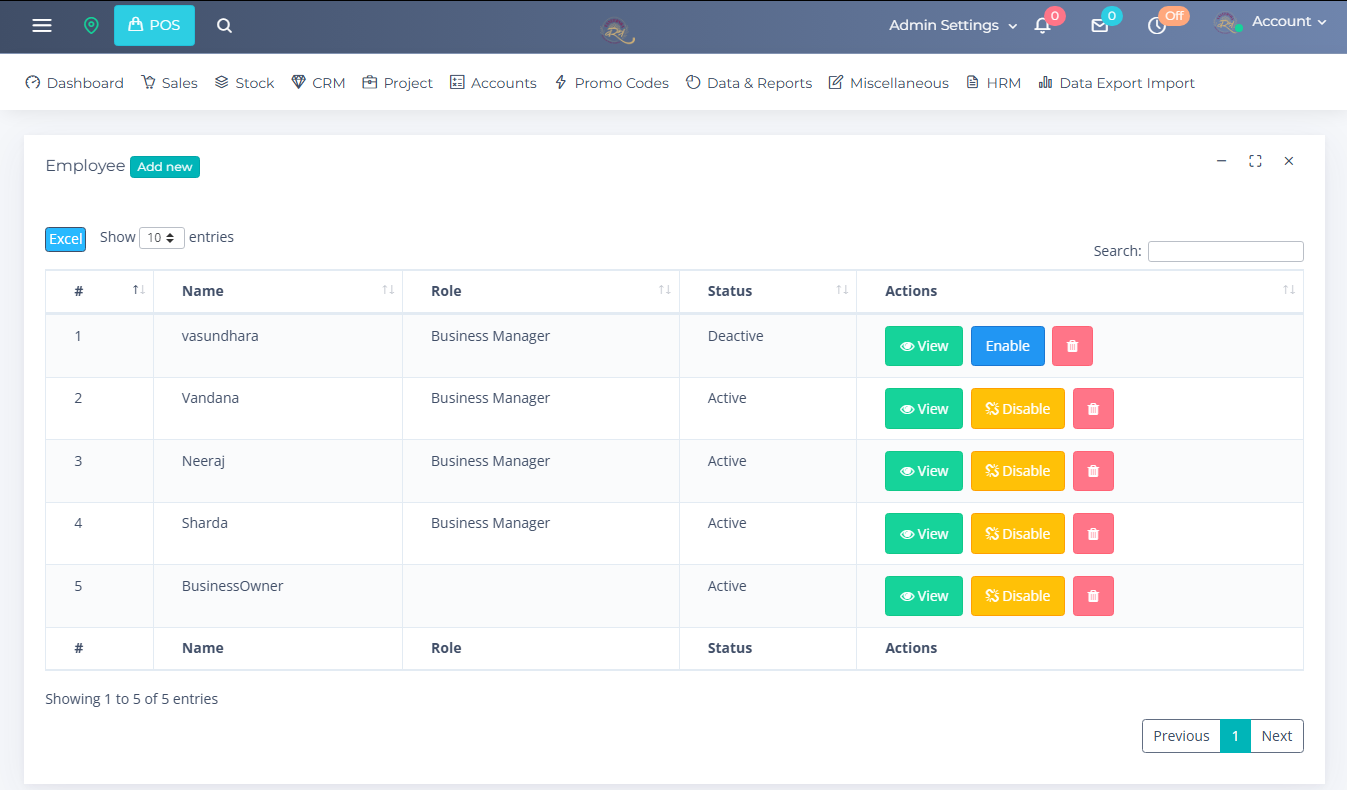
Task: Open the notifications bell icon
Action: click(1042, 26)
